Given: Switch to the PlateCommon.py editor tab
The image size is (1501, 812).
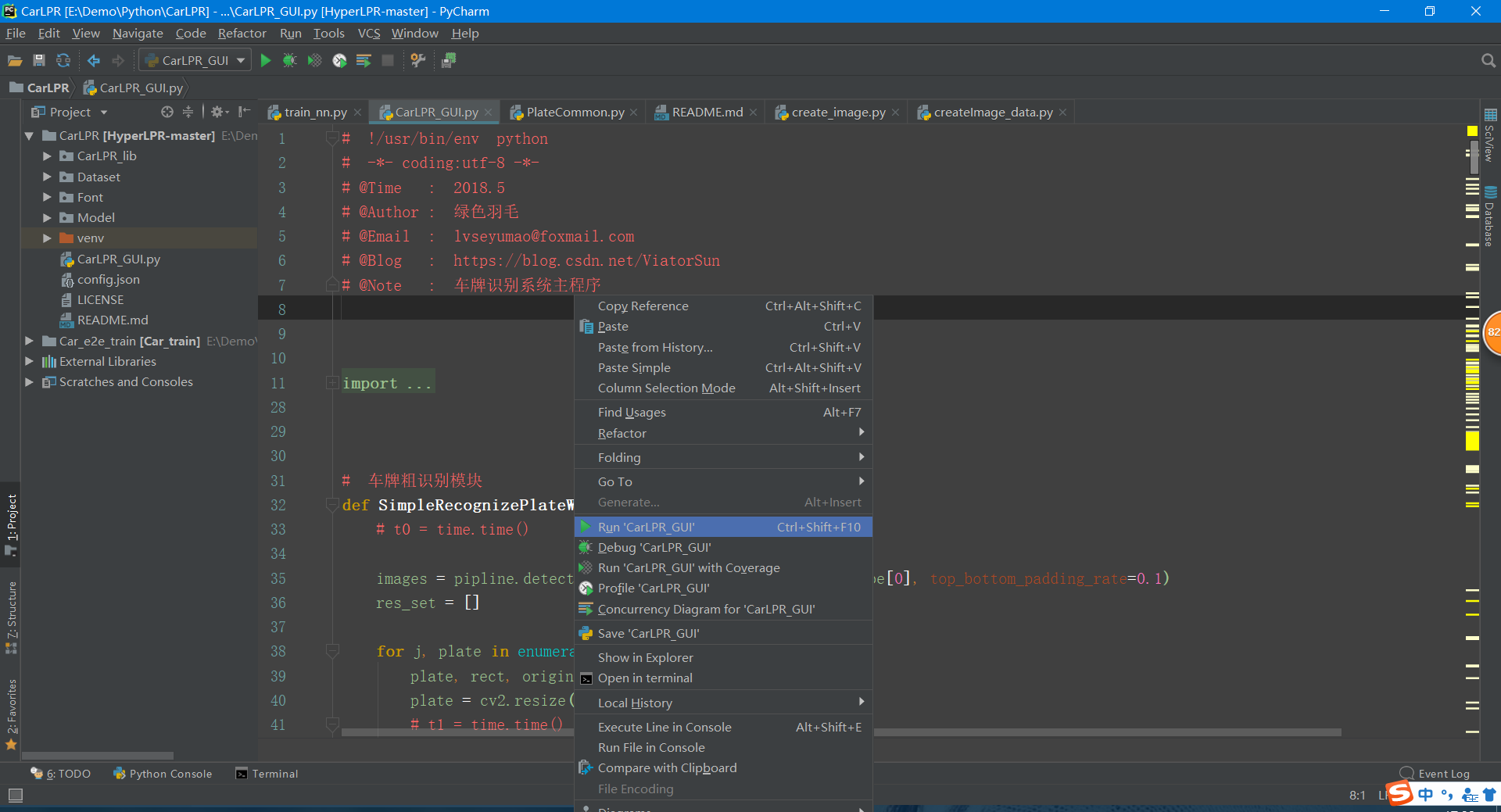Looking at the screenshot, I should coord(575,113).
